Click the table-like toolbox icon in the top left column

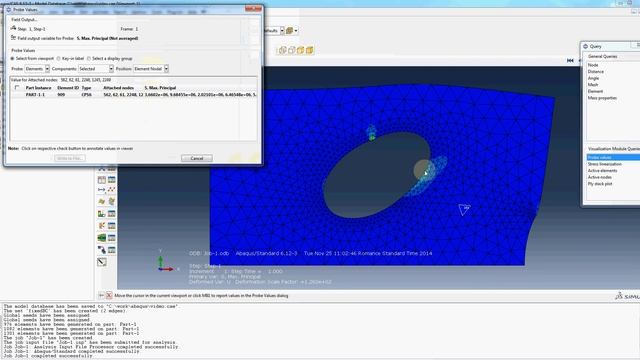pyautogui.click(x=102, y=180)
